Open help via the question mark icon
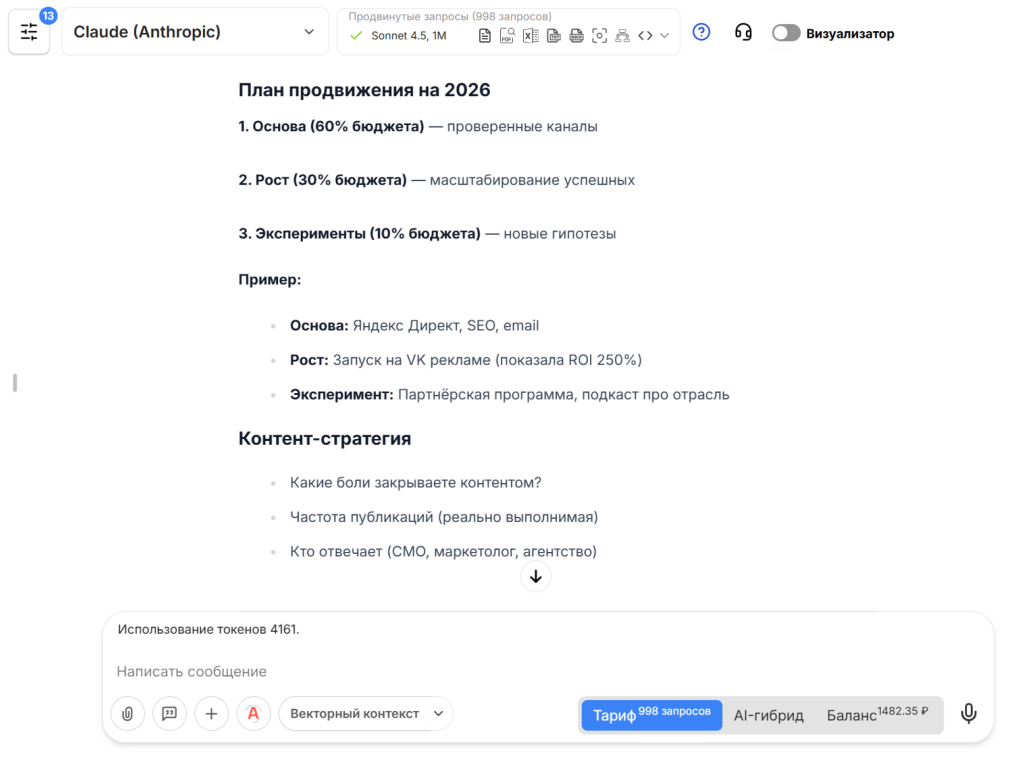This screenshot has width=1024, height=766. [x=701, y=33]
